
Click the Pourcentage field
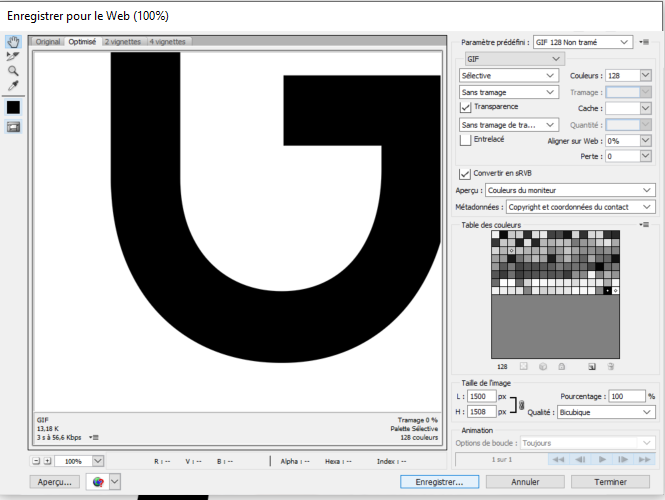coord(627,396)
